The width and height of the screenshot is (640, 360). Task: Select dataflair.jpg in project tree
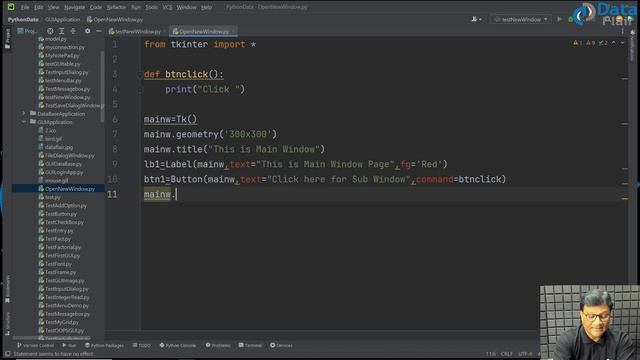pos(56,147)
